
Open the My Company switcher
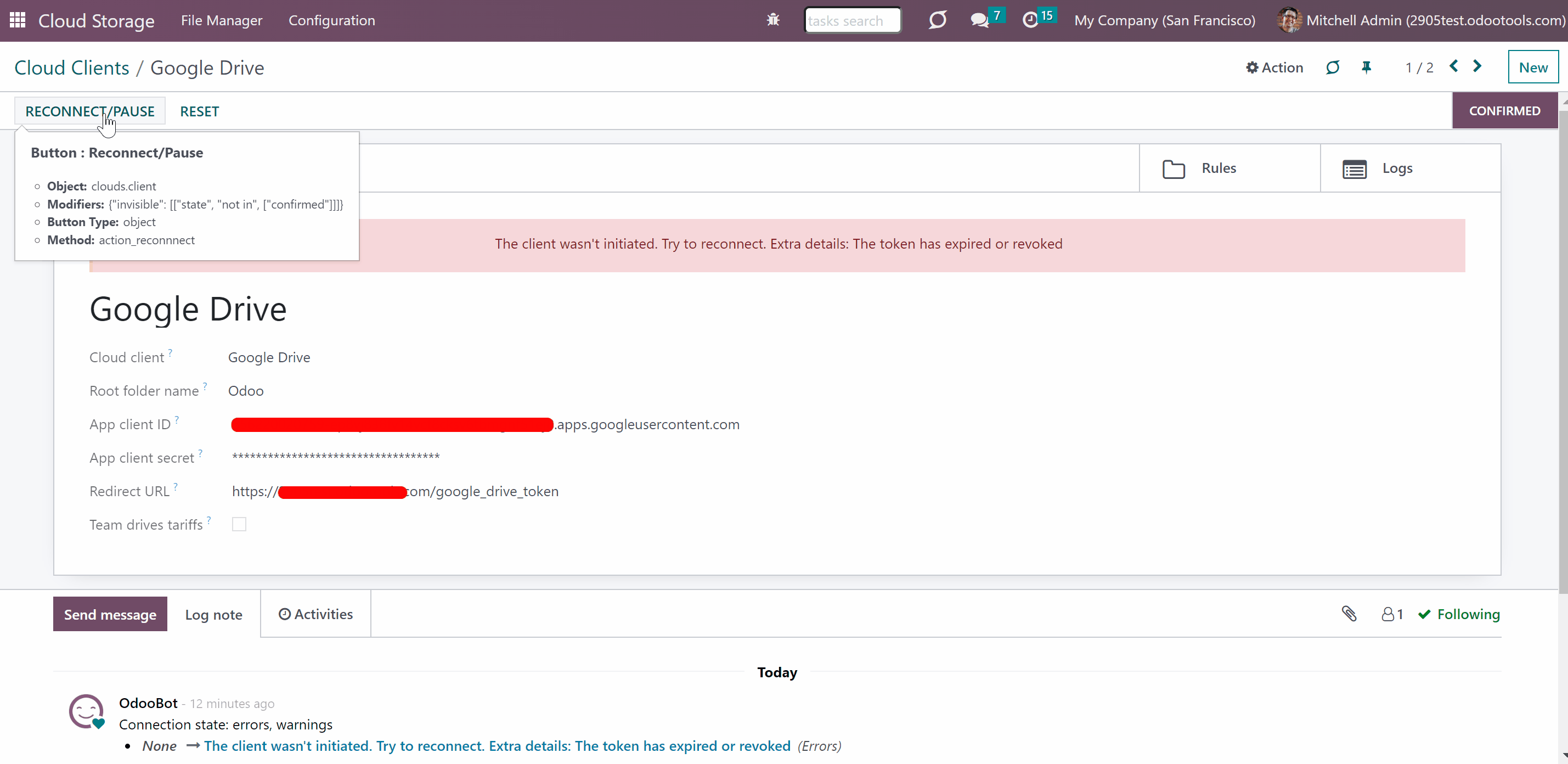click(1164, 20)
